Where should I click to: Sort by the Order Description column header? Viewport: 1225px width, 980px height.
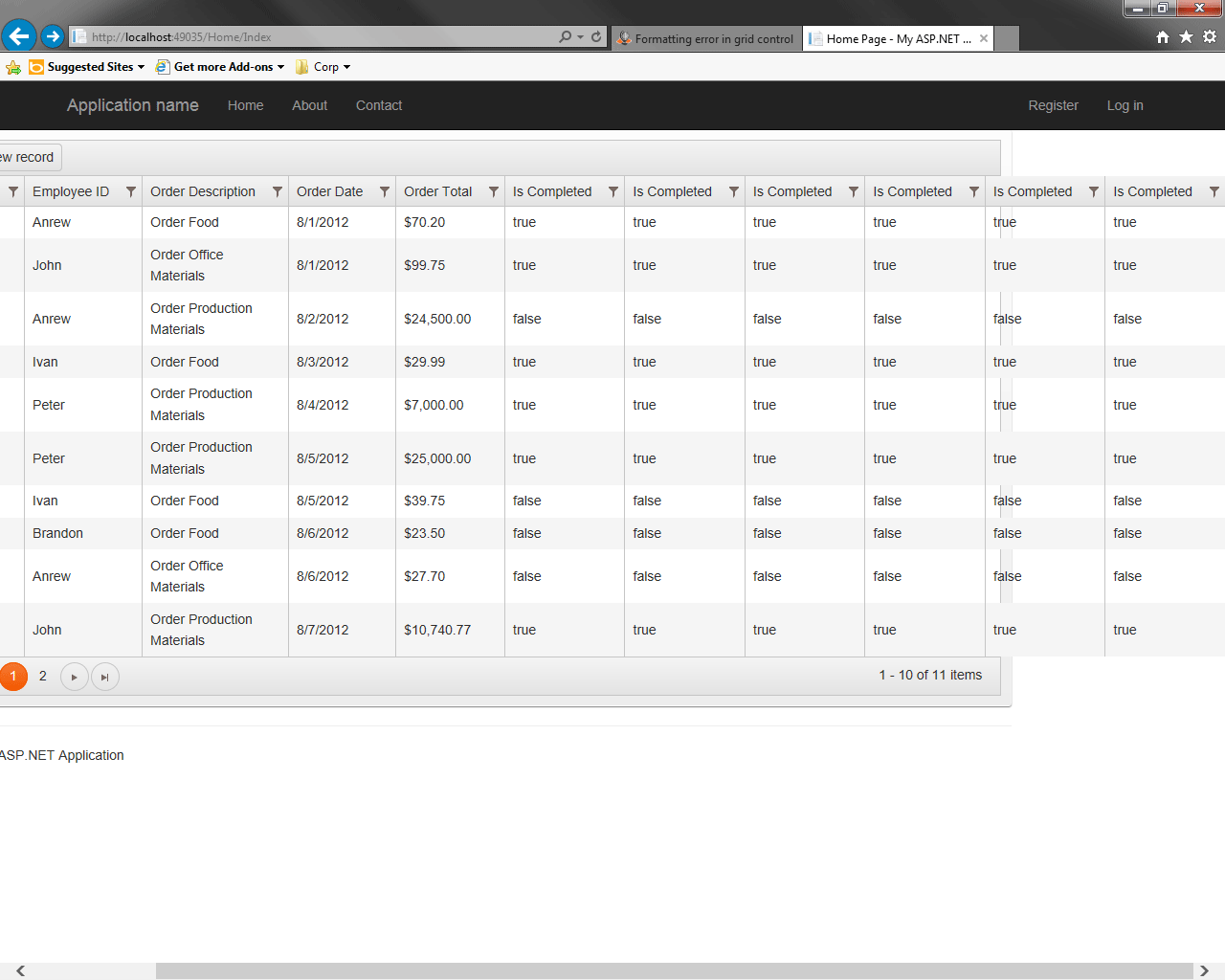[x=203, y=191]
